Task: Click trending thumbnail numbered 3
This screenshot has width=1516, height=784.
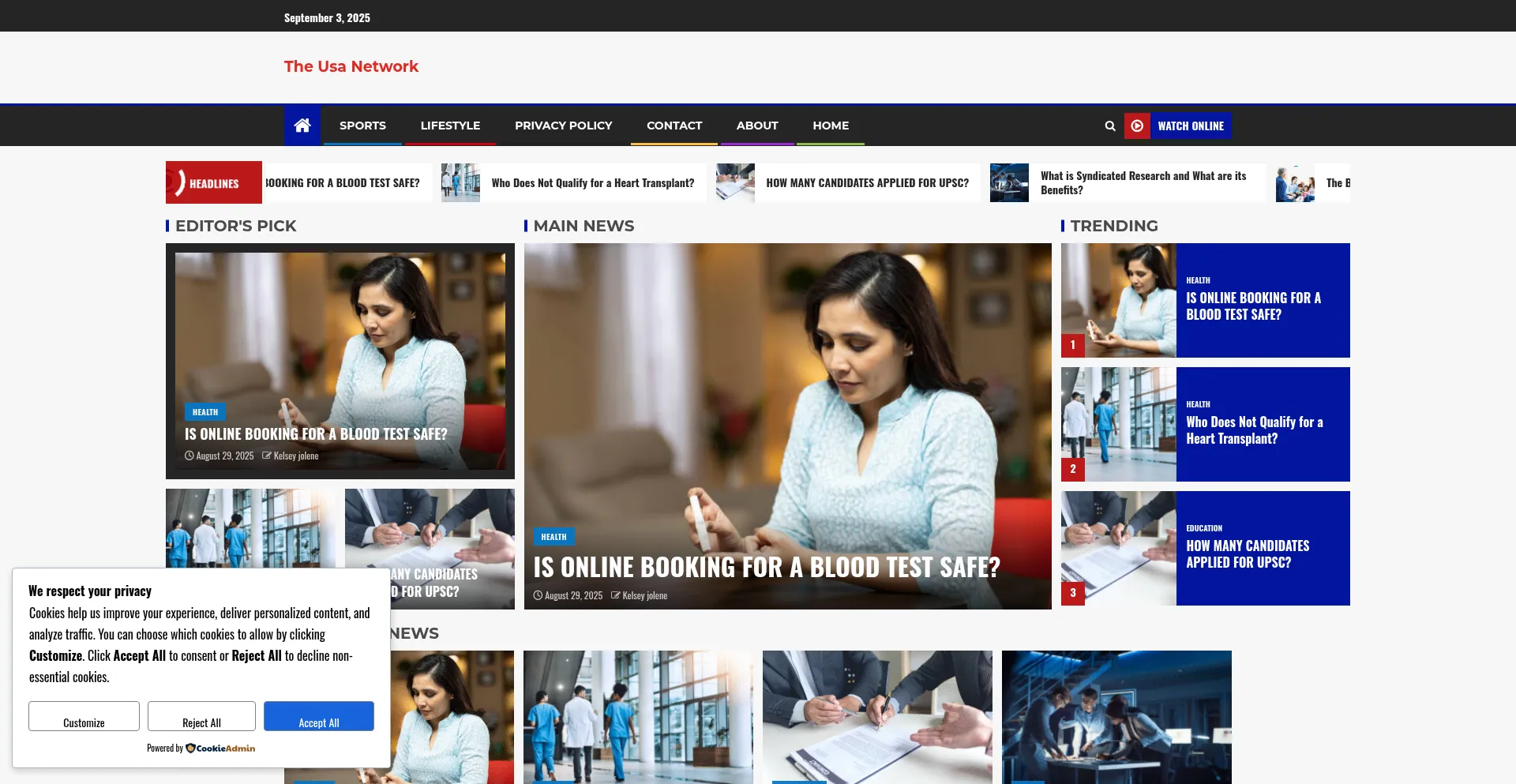Action: click(x=1119, y=548)
